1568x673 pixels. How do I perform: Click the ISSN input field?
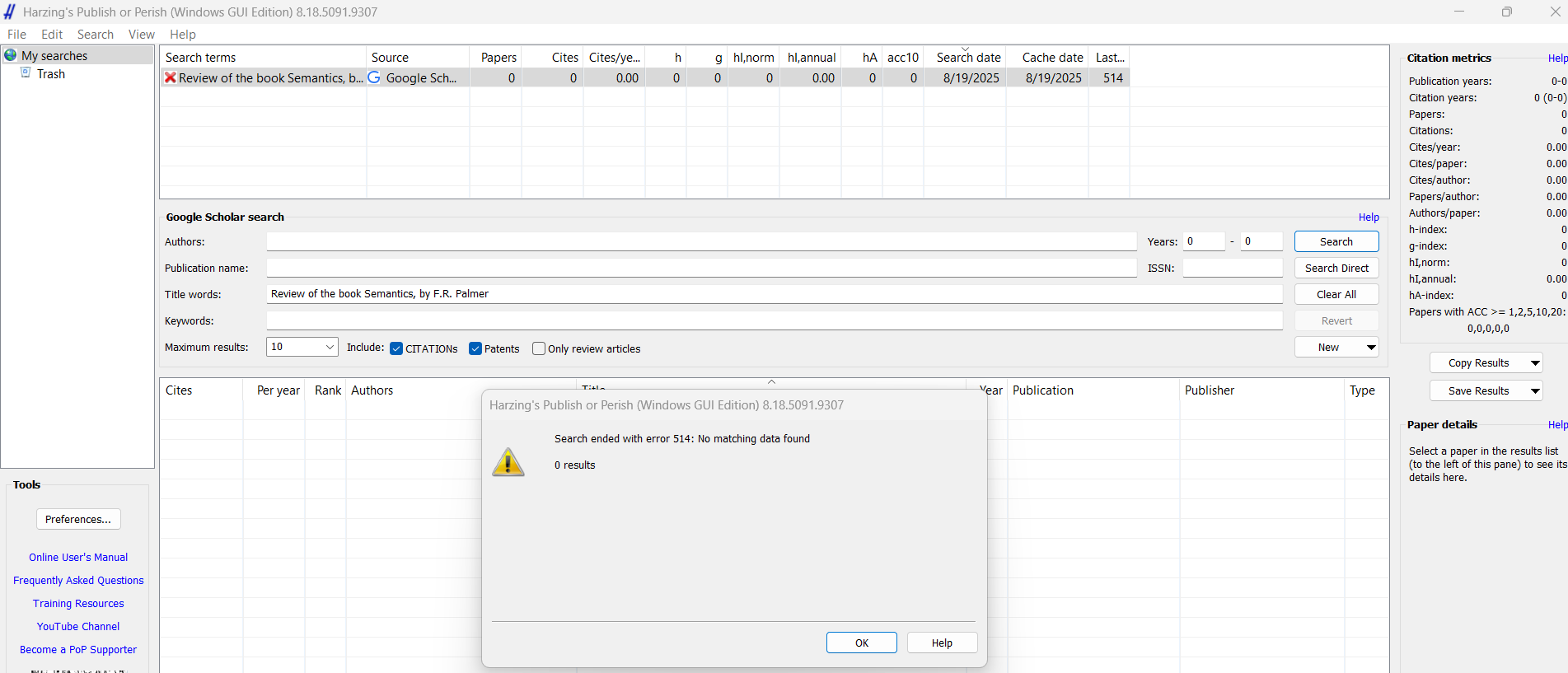click(1233, 268)
